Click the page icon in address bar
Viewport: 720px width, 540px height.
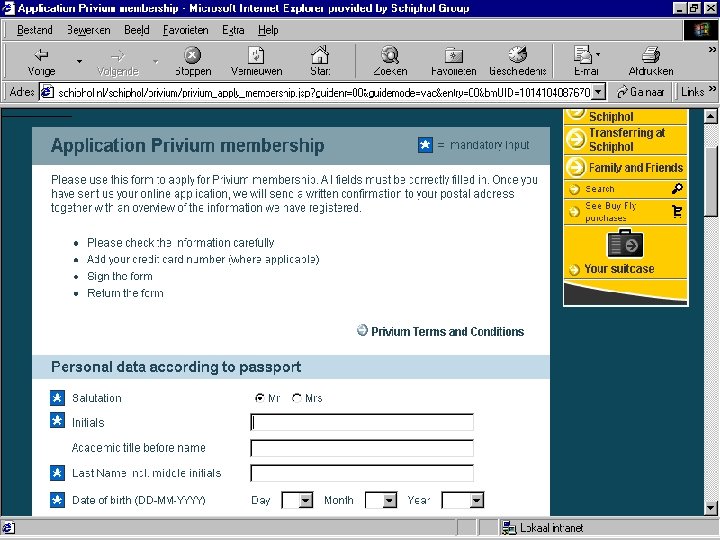coord(46,92)
